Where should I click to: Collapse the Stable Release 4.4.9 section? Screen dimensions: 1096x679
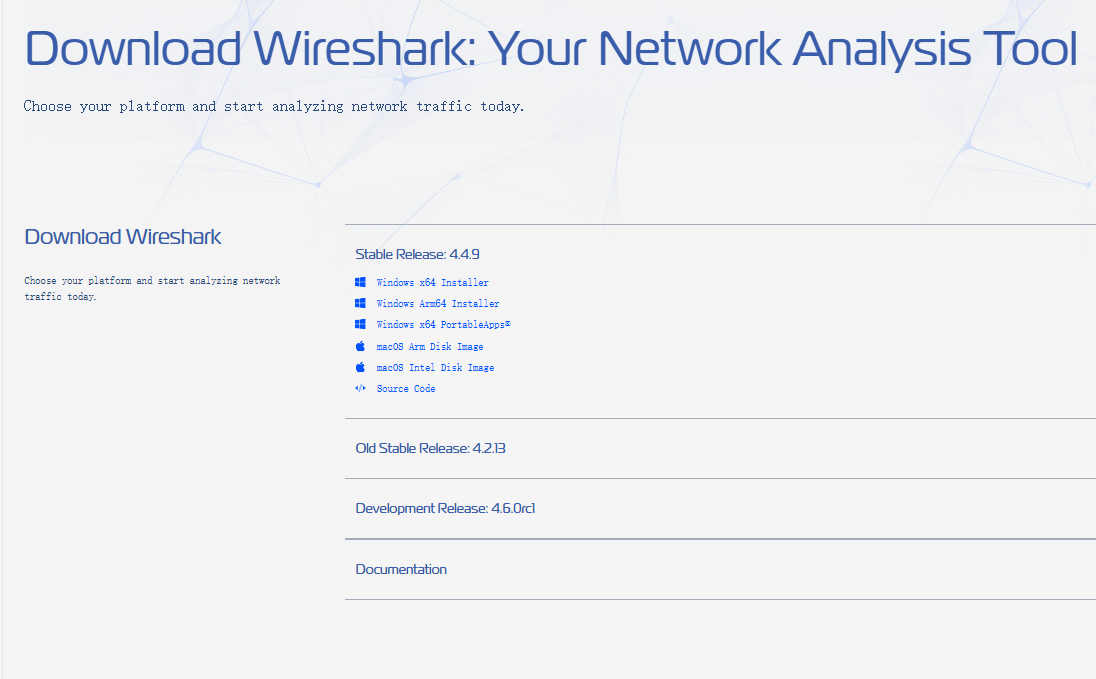(424, 254)
